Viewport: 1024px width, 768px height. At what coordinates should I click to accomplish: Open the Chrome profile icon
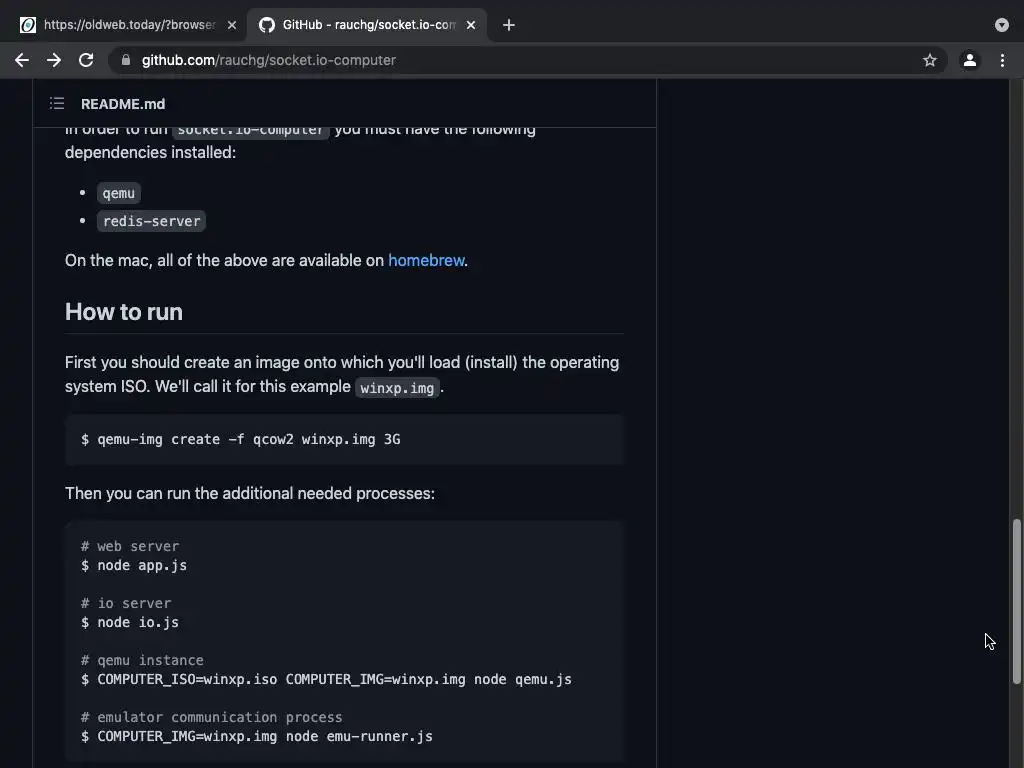(969, 60)
